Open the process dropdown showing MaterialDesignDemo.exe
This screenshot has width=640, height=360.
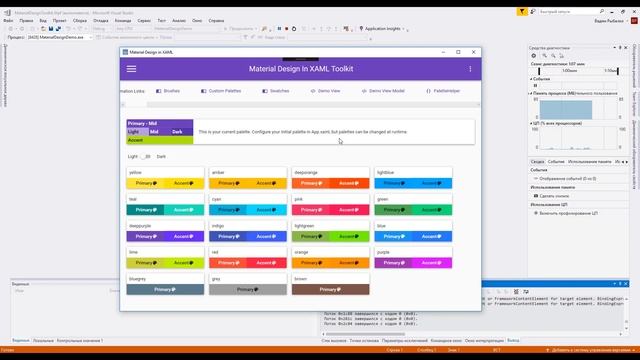[60, 37]
